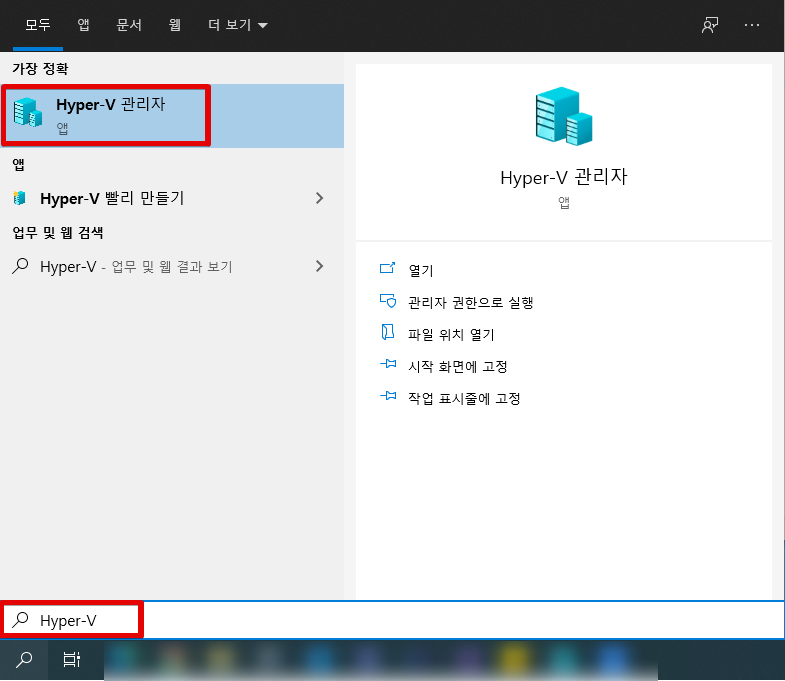Click 열기 to open the app

tap(421, 270)
